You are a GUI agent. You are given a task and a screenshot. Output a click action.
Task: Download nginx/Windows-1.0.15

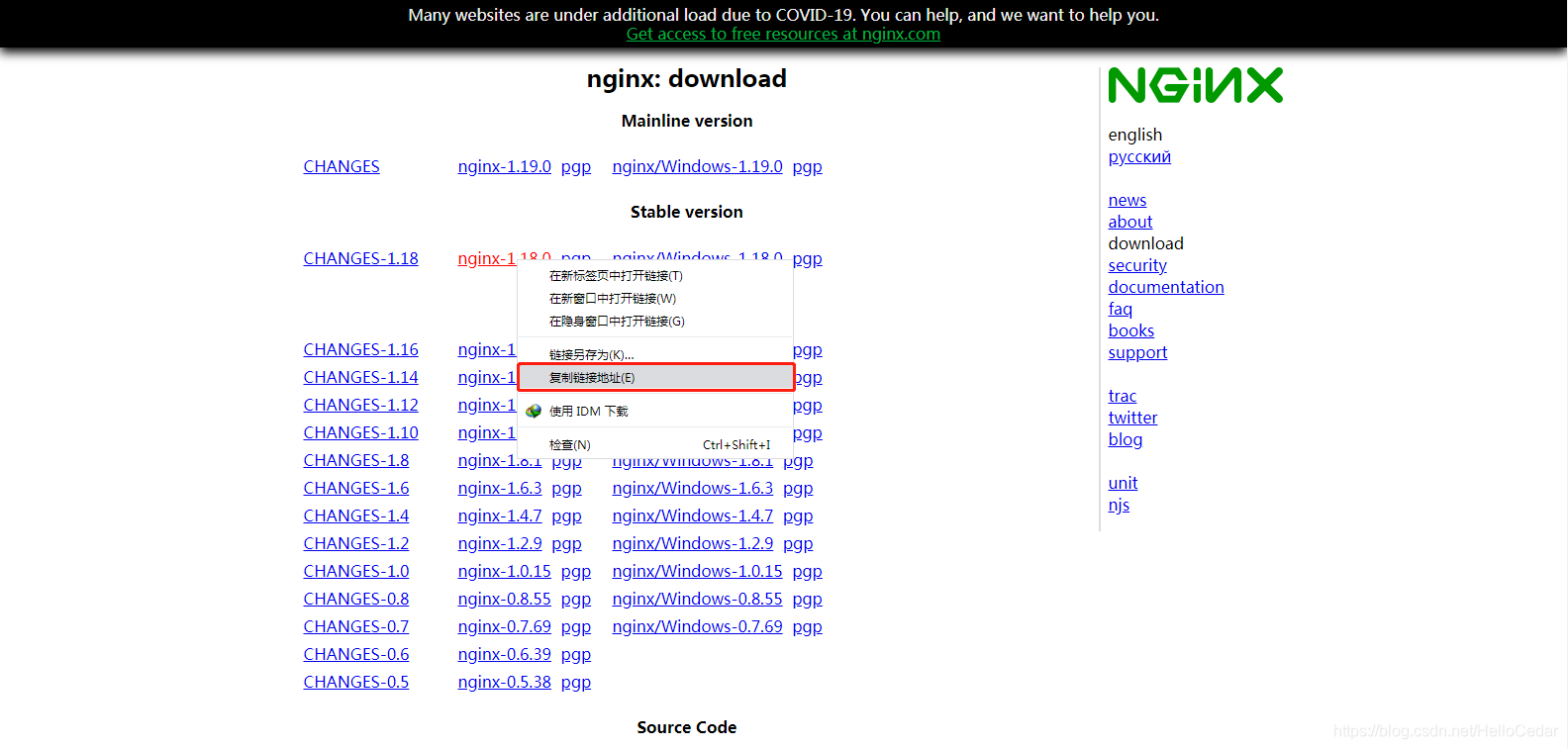coord(697,571)
